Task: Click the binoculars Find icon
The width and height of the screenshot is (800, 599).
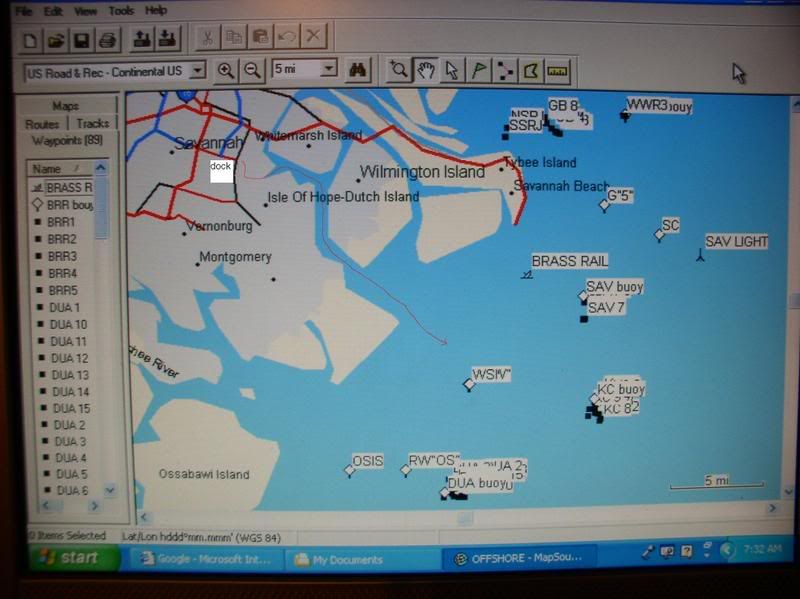Action: pyautogui.click(x=358, y=70)
